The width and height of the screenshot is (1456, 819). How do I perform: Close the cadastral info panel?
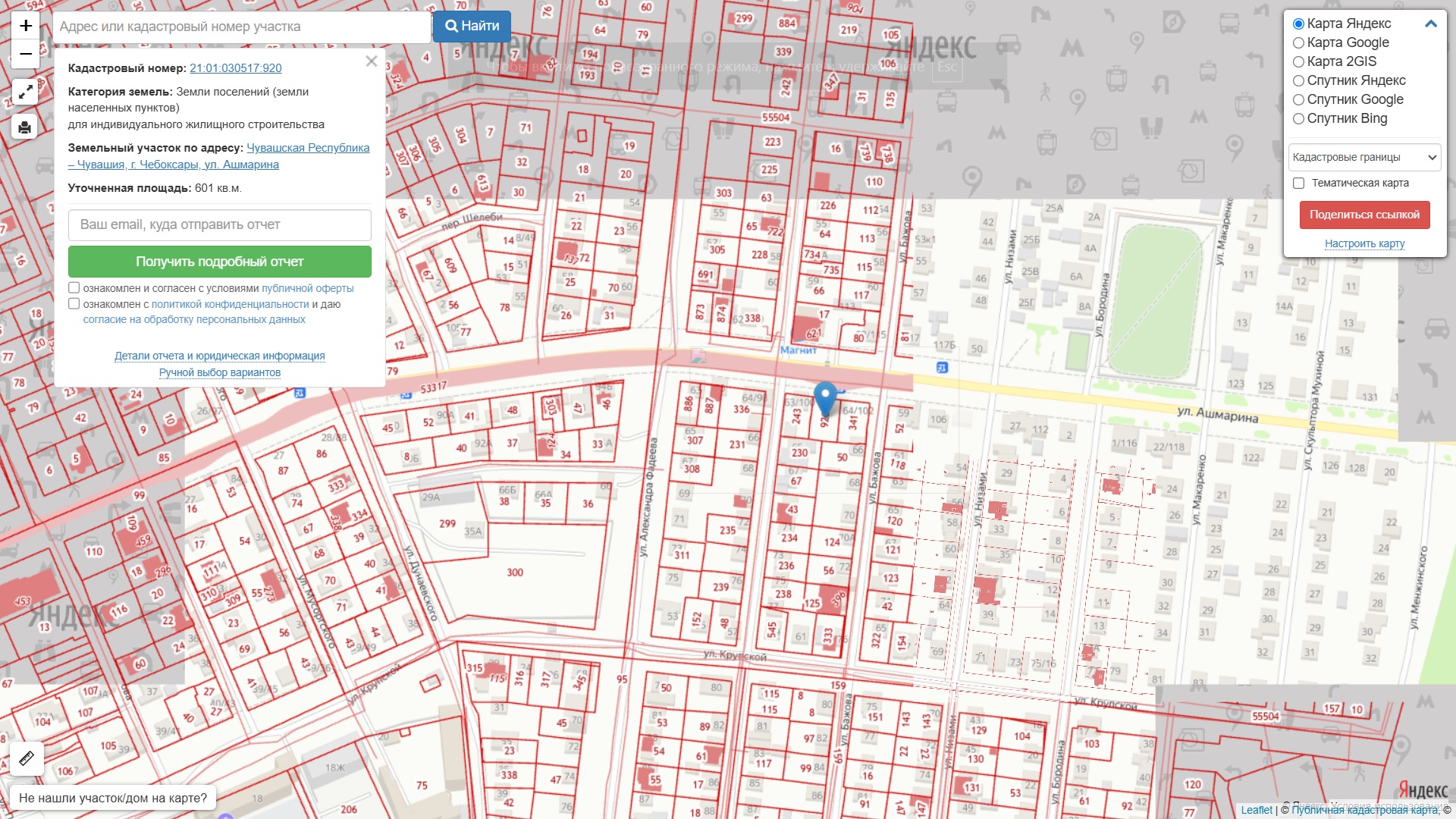pos(371,61)
